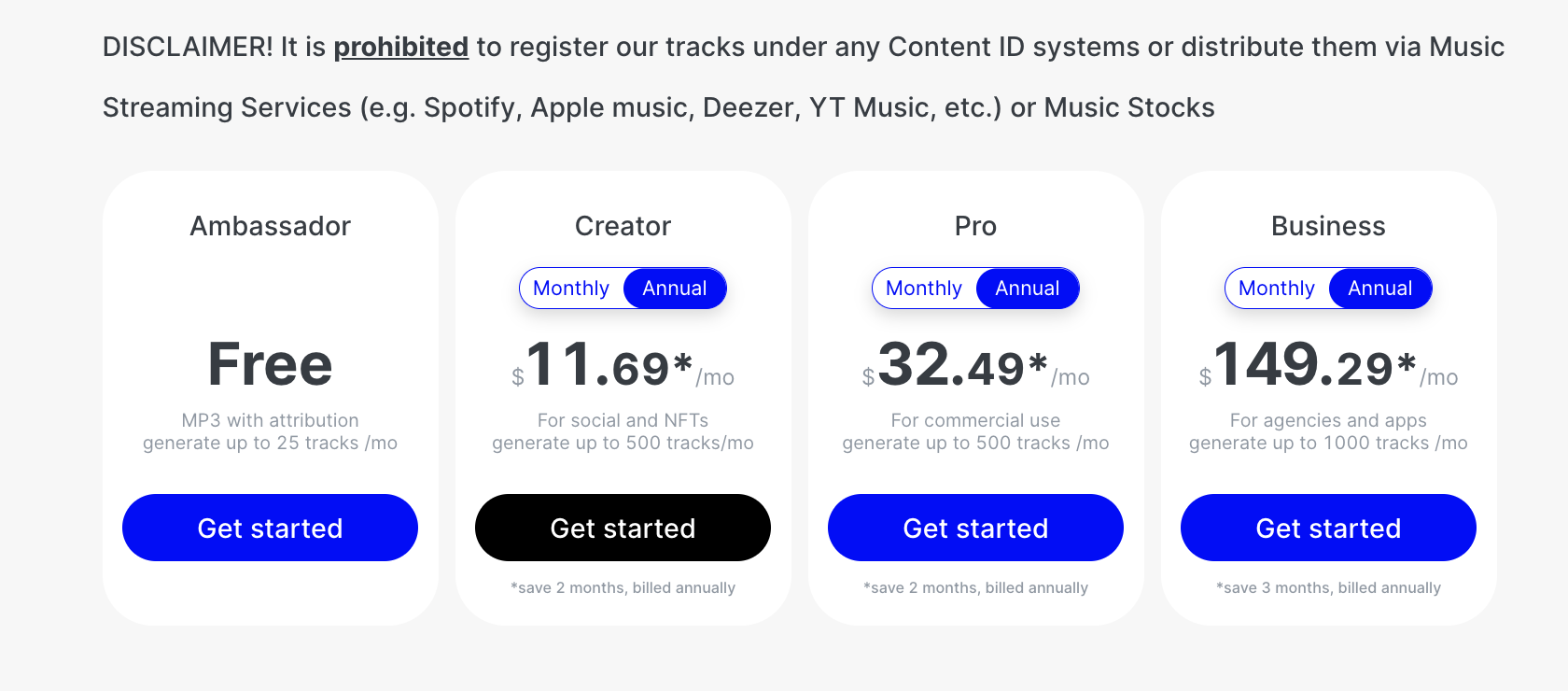Switch the Creator plan to Monthly billing
Viewport: 1568px width, 691px height.
tap(571, 288)
